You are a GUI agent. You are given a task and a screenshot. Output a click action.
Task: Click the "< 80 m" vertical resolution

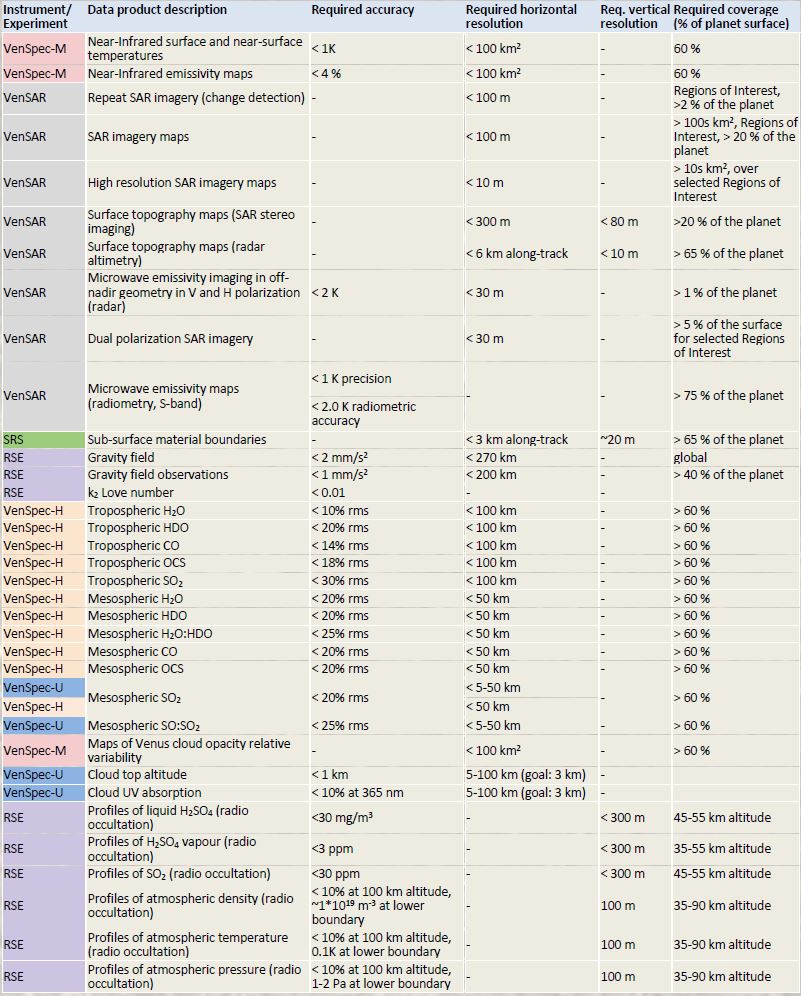point(619,222)
